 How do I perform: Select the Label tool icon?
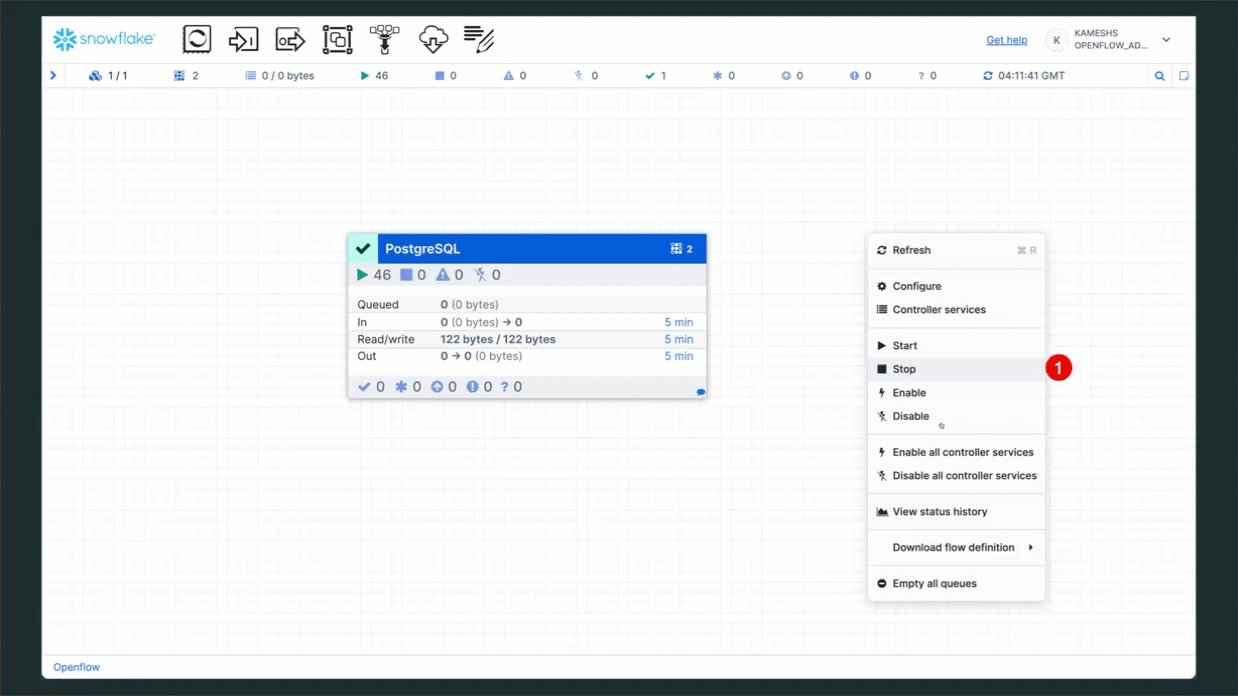(x=479, y=39)
